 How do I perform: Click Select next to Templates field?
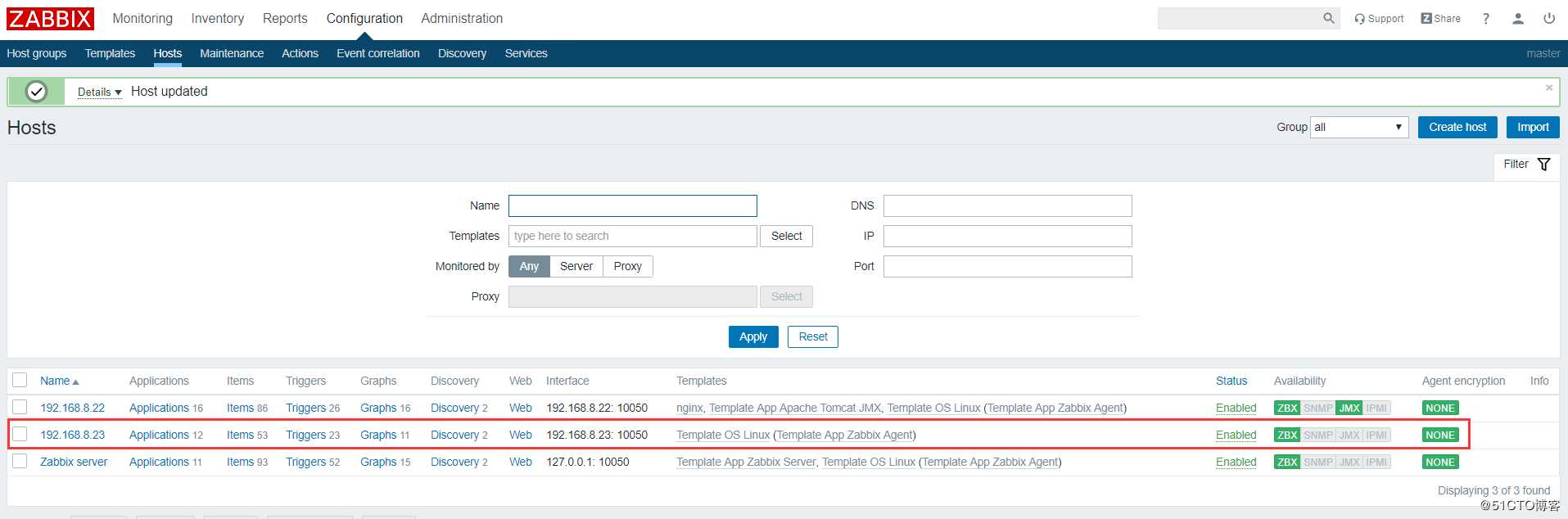(786, 236)
